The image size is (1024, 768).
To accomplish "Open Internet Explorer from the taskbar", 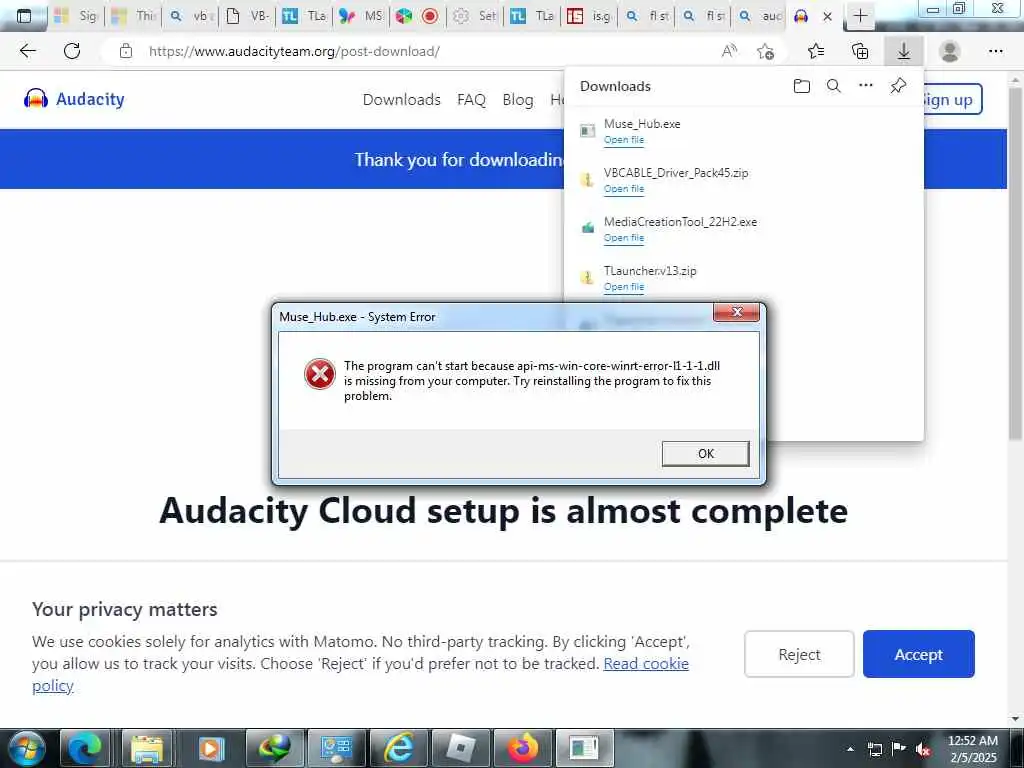I will click(398, 748).
